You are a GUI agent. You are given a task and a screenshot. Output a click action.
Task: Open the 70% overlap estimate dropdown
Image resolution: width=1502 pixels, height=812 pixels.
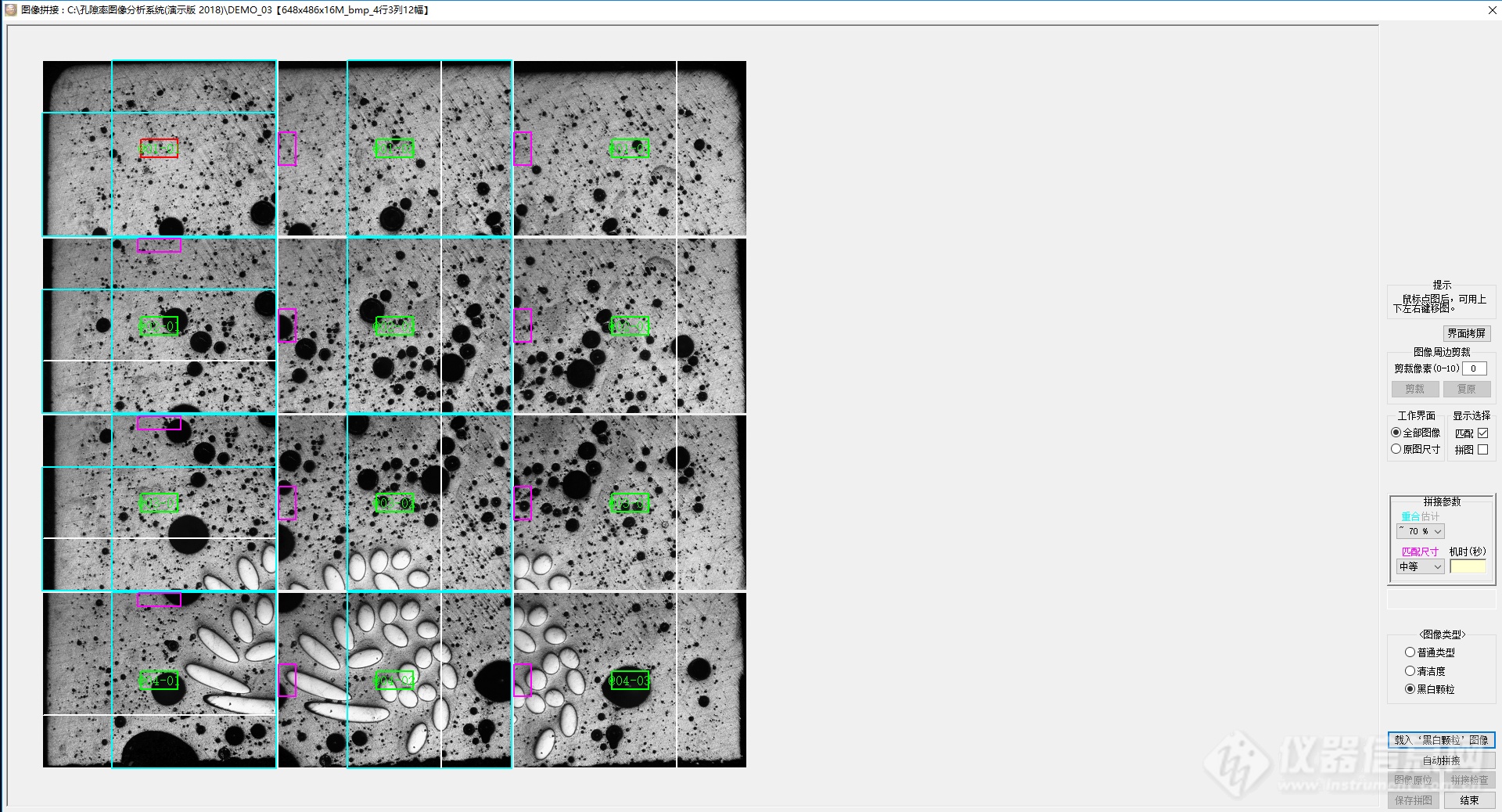tap(1421, 531)
